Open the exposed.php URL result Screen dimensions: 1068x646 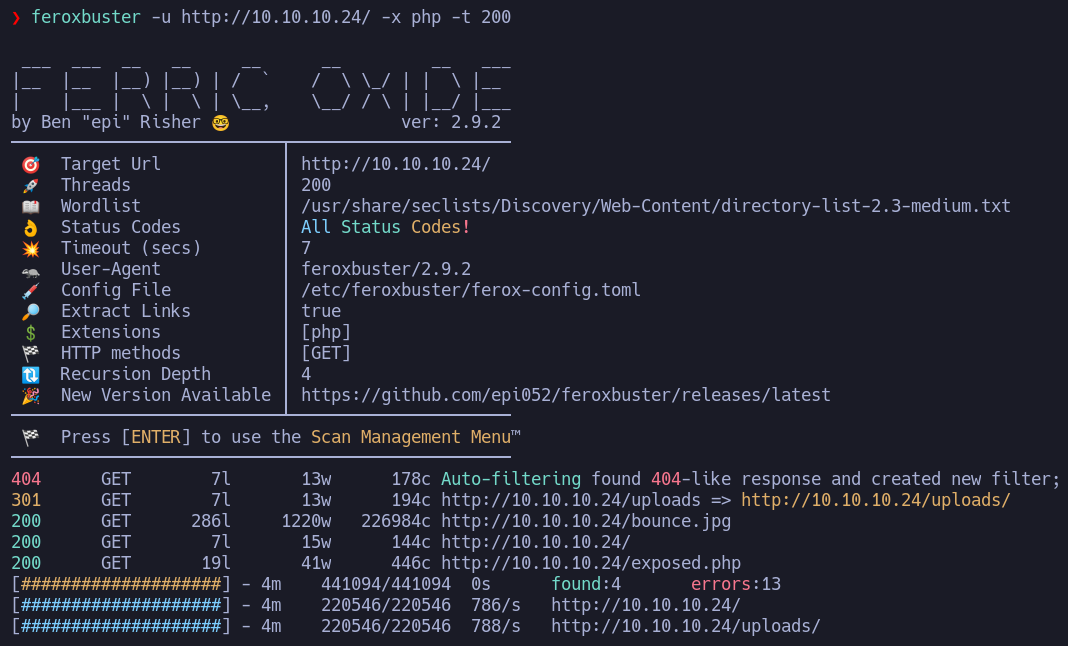click(x=590, y=563)
